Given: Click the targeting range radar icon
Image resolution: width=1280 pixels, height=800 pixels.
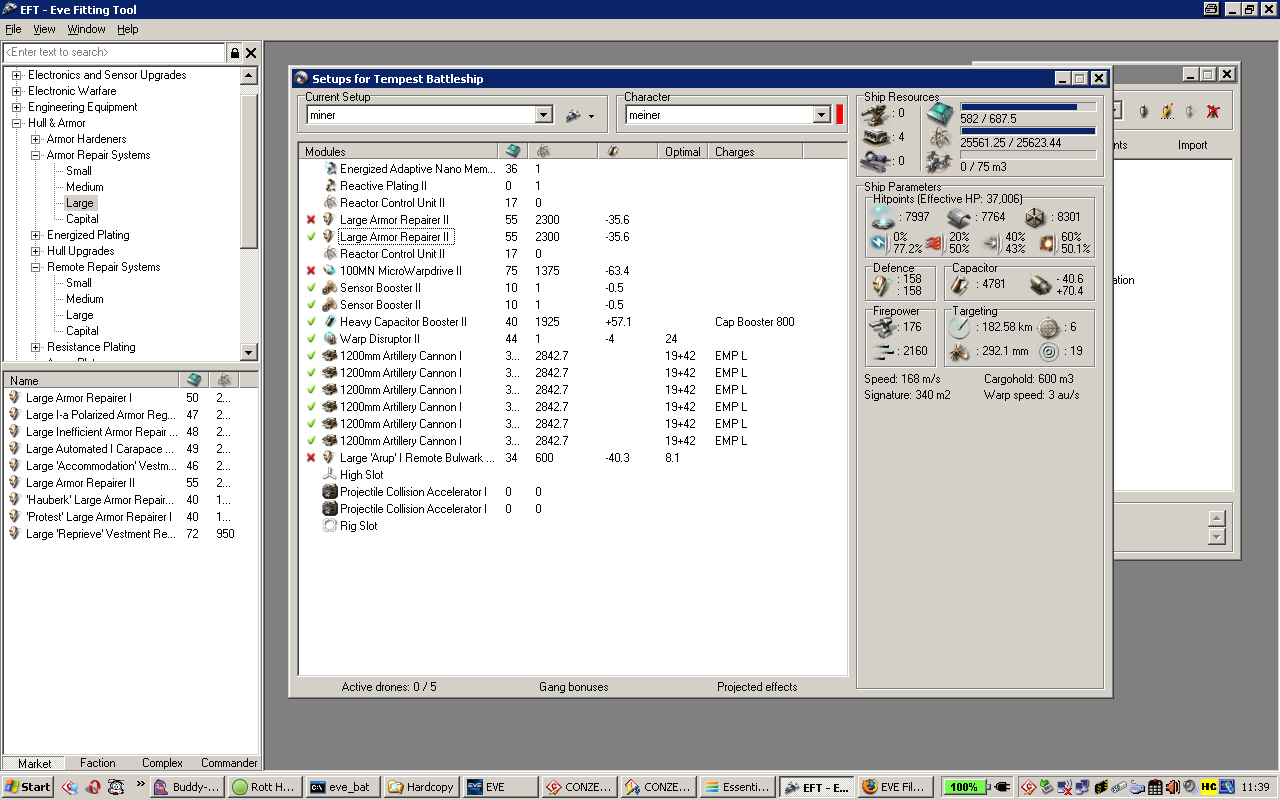Looking at the screenshot, I should pyautogui.click(x=960, y=327).
